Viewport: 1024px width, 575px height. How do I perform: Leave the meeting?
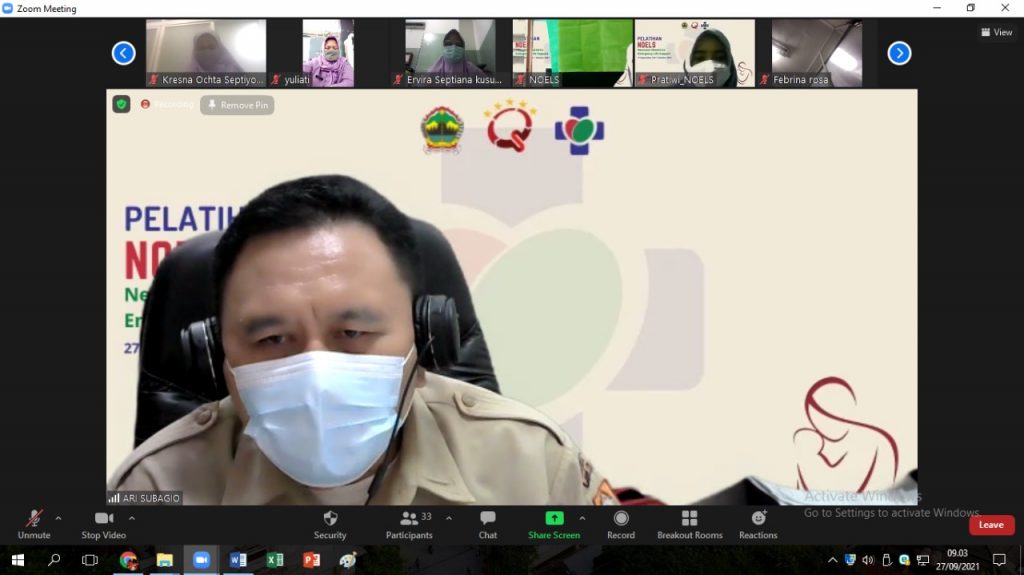[x=991, y=525]
